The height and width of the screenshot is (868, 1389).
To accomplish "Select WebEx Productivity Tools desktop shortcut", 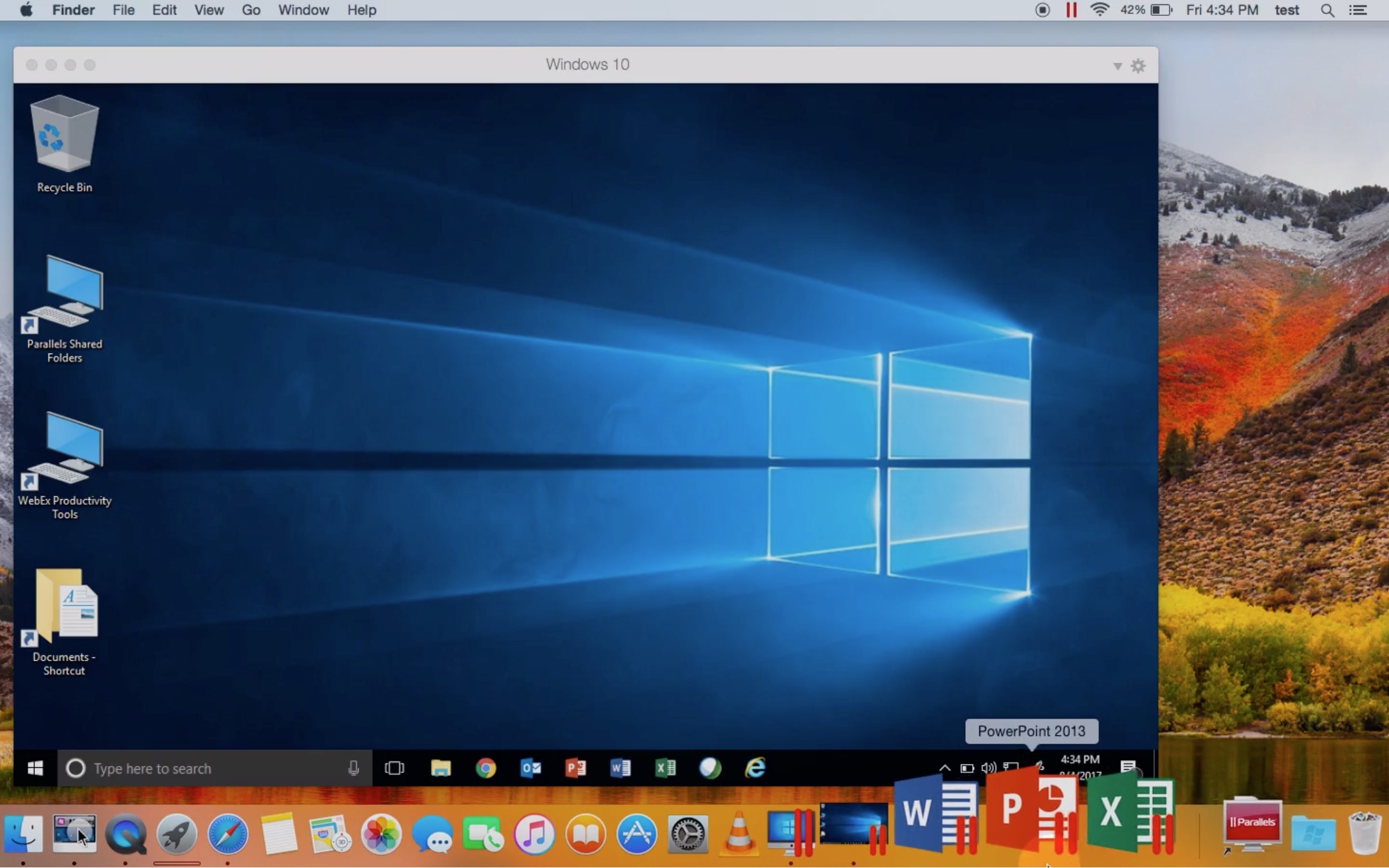I will pyautogui.click(x=64, y=466).
